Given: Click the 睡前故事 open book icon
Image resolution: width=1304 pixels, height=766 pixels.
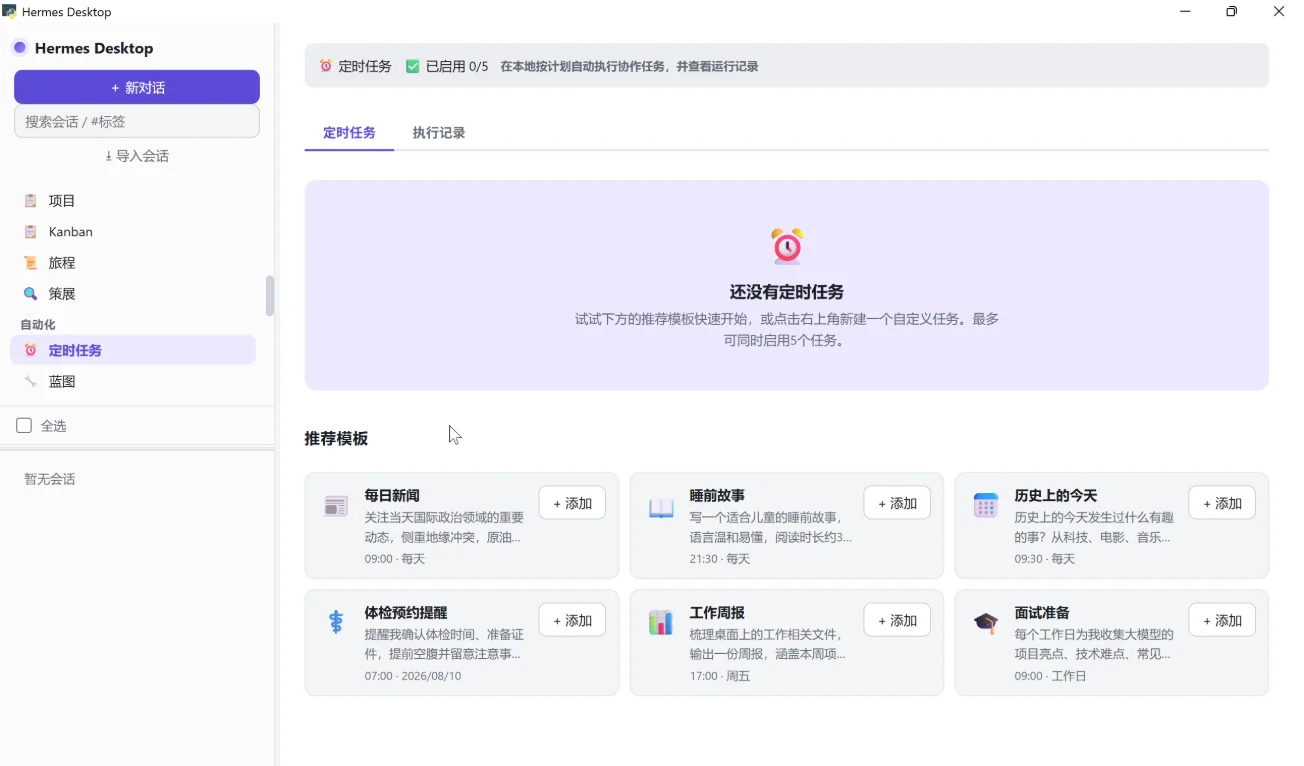Looking at the screenshot, I should click(x=661, y=507).
